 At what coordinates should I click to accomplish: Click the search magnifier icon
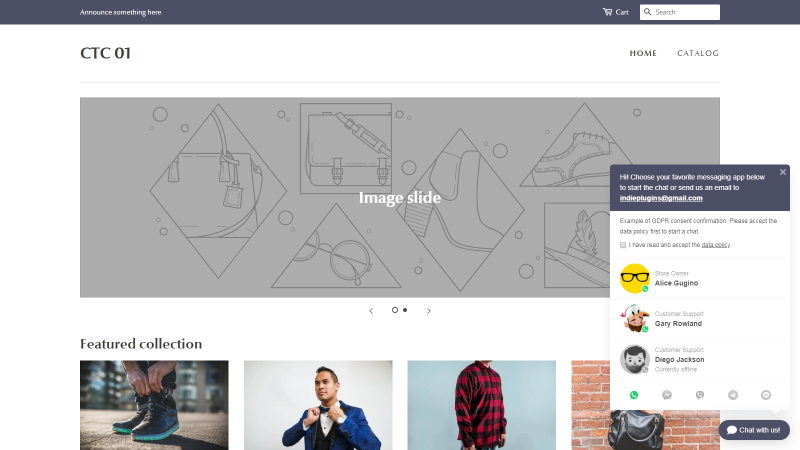click(x=647, y=12)
